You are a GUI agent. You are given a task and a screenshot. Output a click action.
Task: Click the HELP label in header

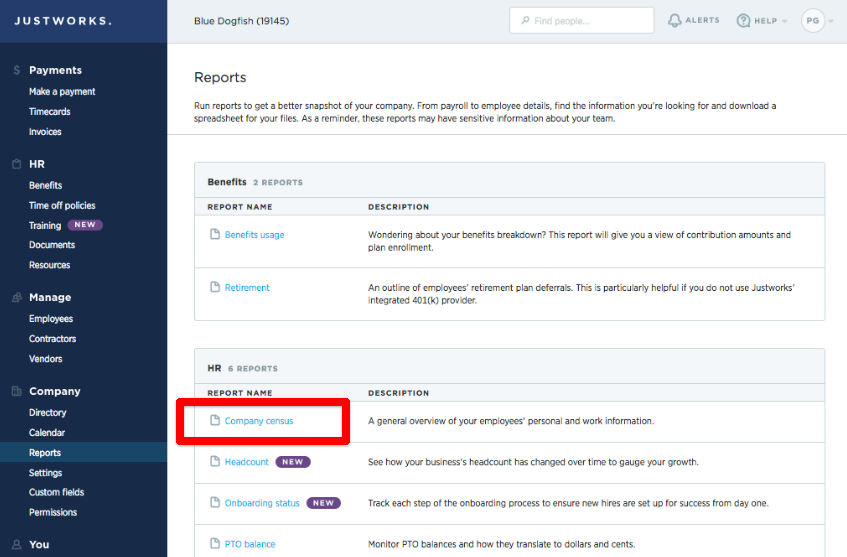pyautogui.click(x=765, y=21)
